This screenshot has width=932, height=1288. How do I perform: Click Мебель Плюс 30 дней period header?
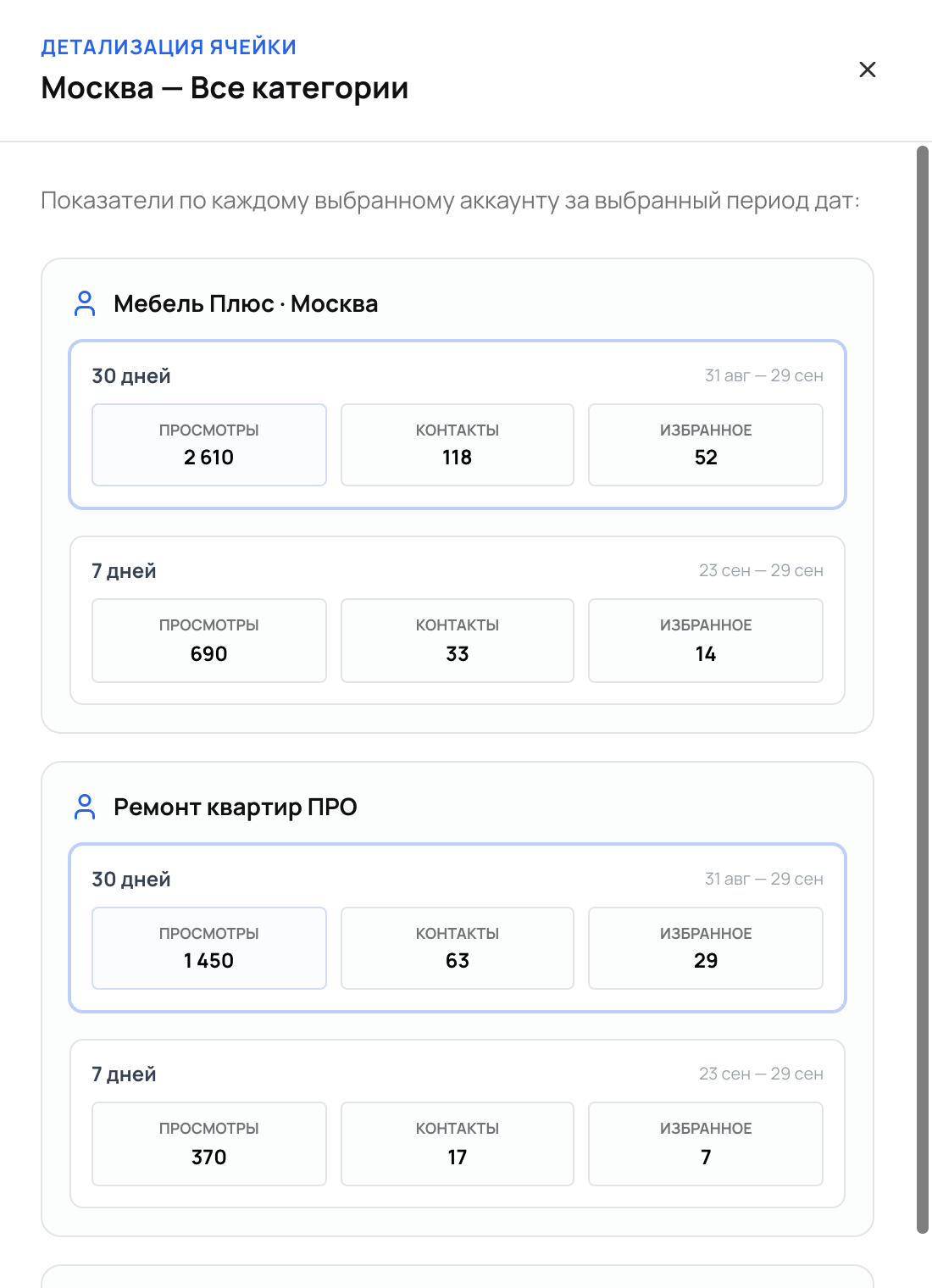click(x=131, y=375)
